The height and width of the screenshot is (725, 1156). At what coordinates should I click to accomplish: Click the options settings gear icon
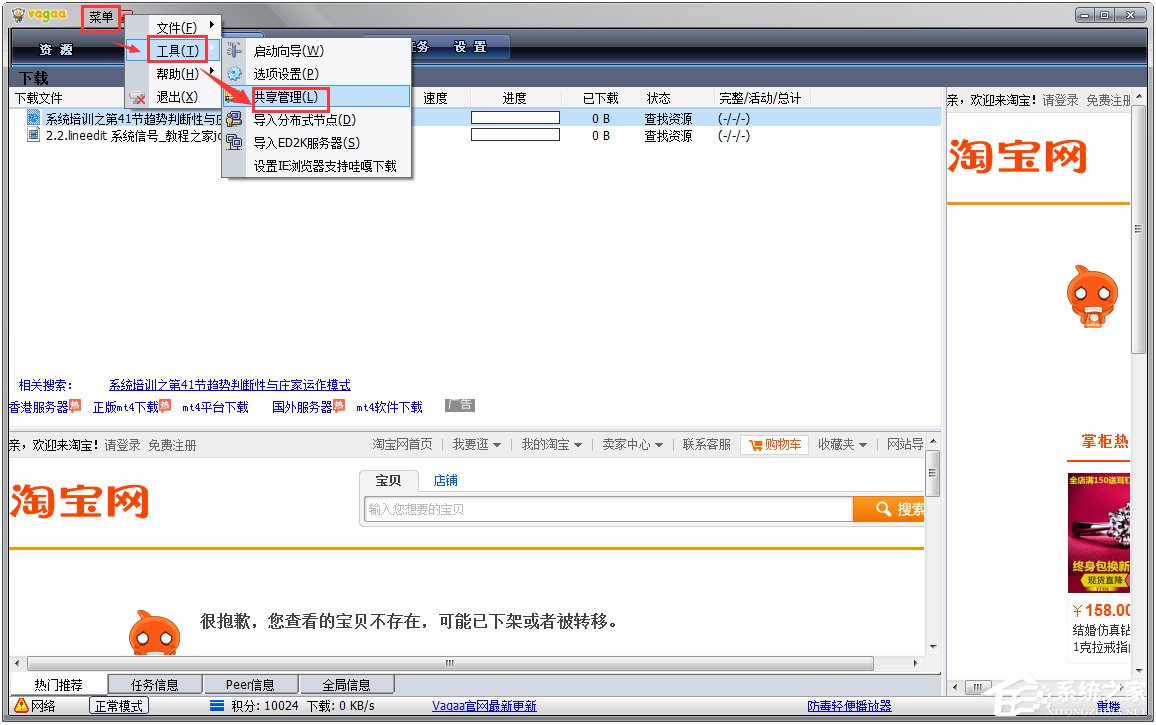pos(234,74)
